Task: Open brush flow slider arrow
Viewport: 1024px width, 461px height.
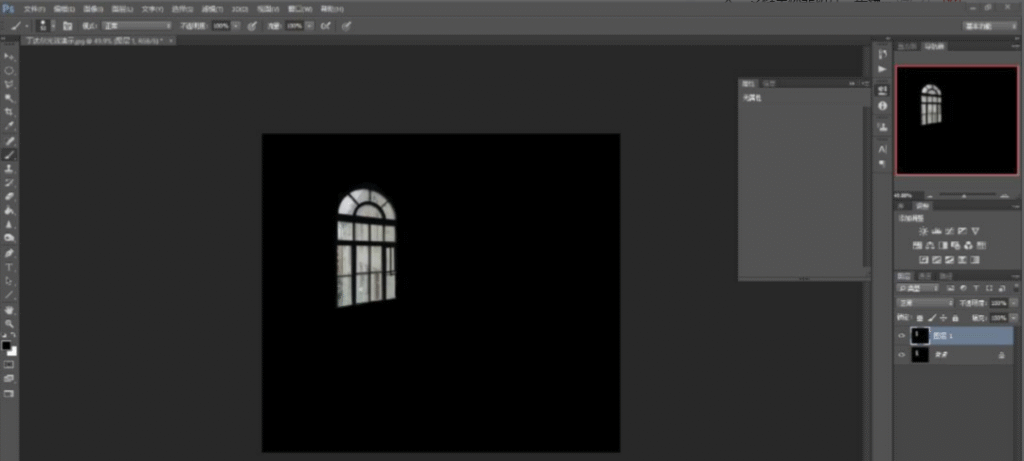Action: [310, 26]
